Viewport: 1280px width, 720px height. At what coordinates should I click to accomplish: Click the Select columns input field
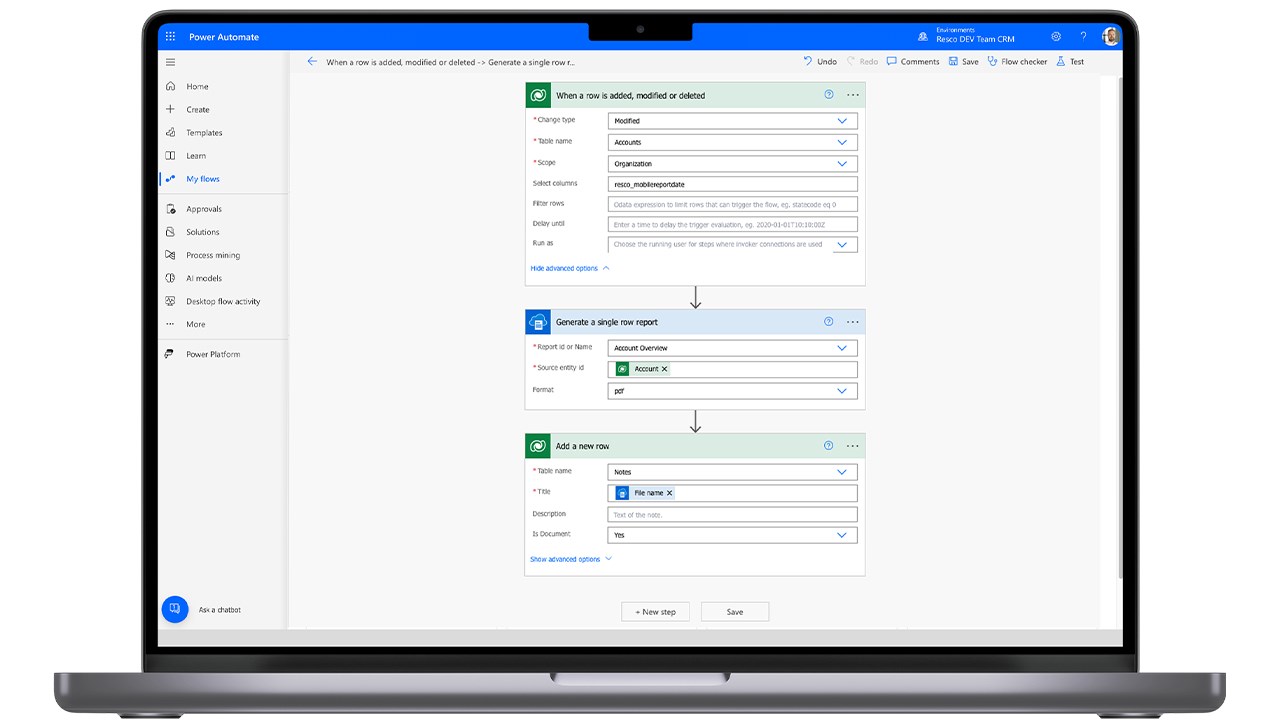click(x=733, y=184)
